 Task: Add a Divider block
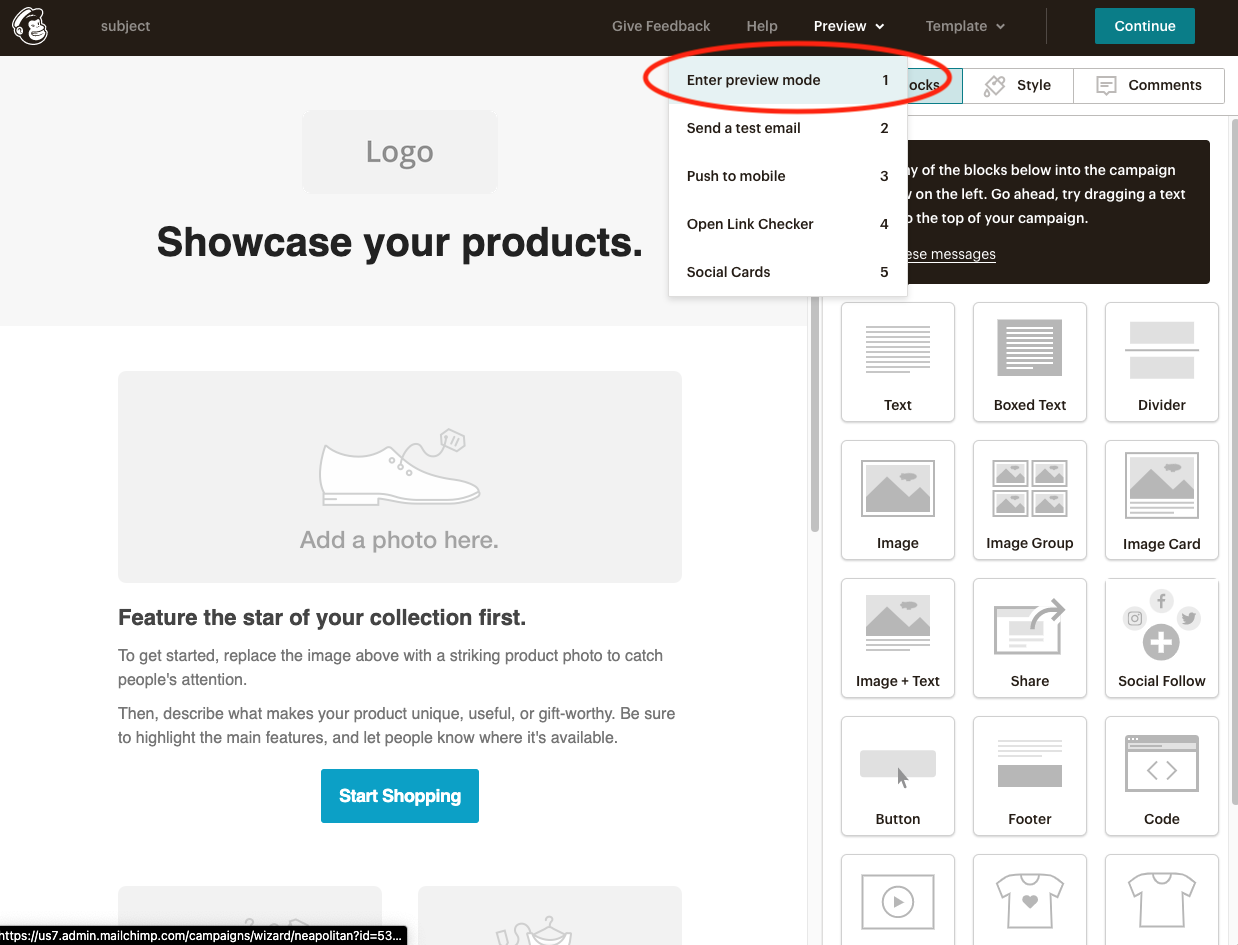tap(1162, 362)
